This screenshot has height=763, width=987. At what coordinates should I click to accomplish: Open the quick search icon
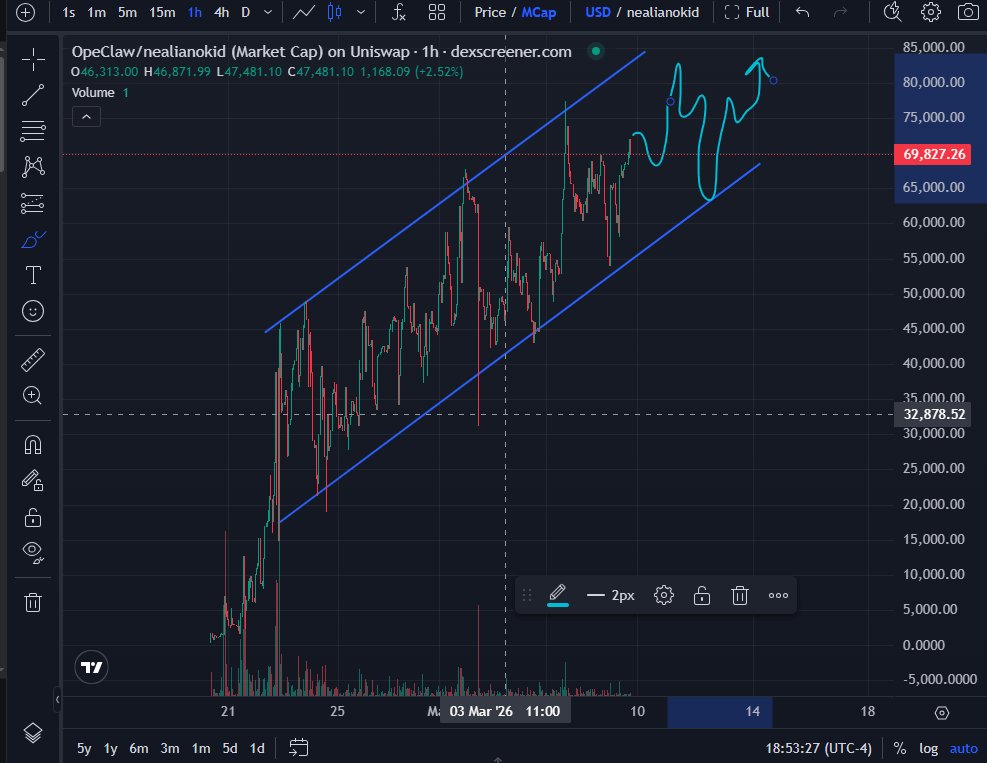click(x=892, y=12)
